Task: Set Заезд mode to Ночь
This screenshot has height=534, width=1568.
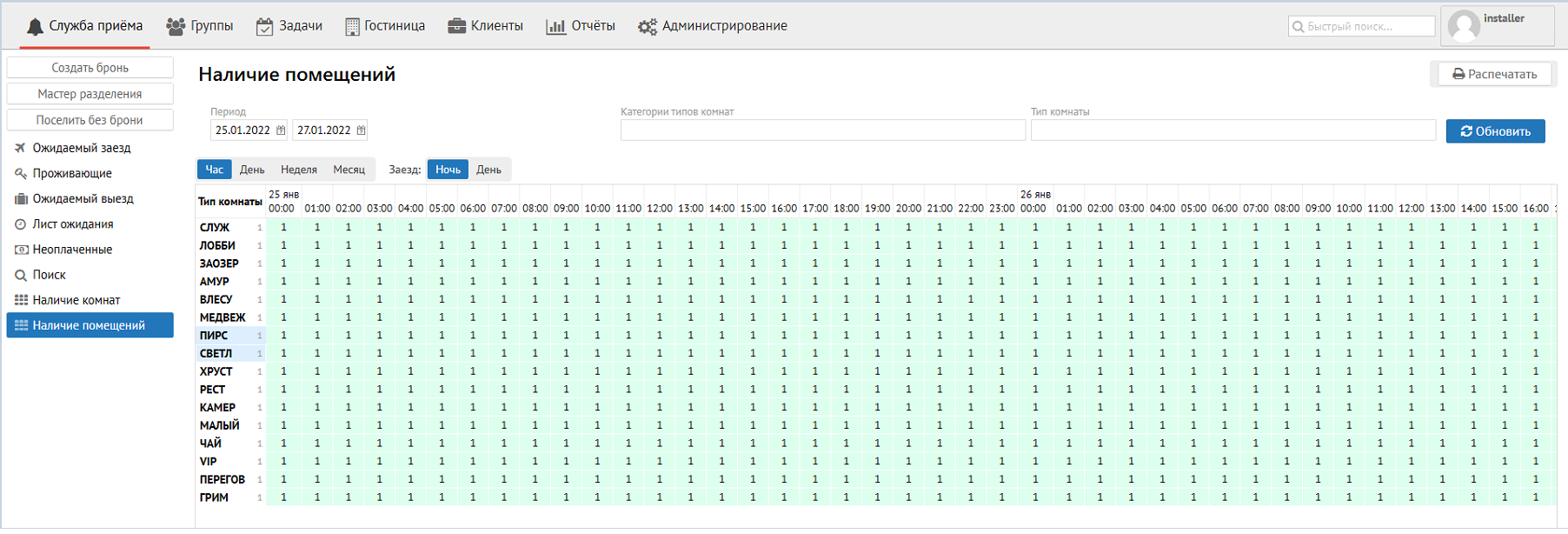Action: click(448, 170)
